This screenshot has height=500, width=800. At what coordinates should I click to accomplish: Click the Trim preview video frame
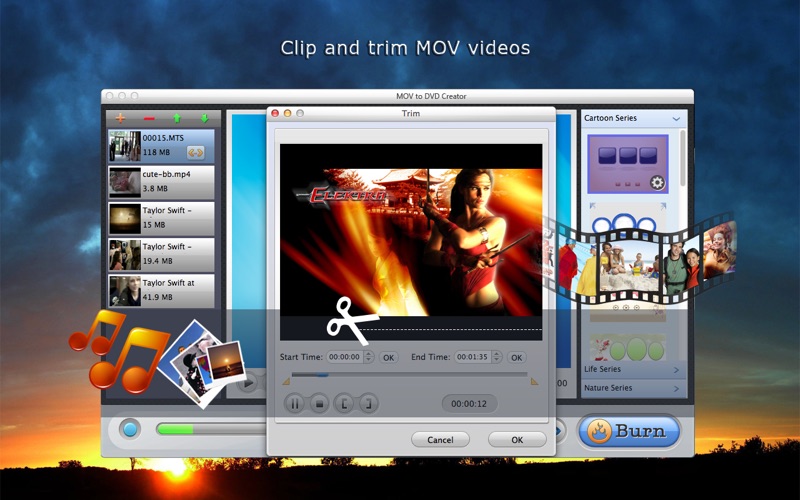click(x=411, y=242)
